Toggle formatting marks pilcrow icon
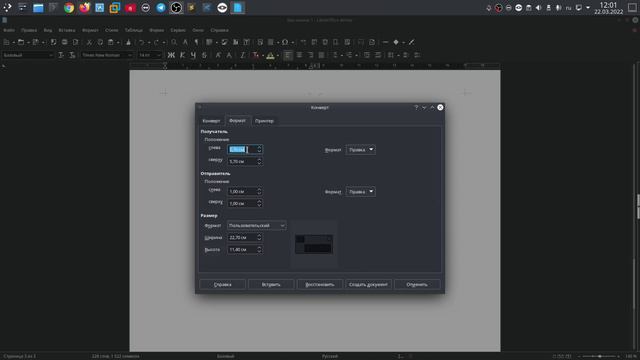Viewport: 640px width, 360px height. (x=196, y=42)
